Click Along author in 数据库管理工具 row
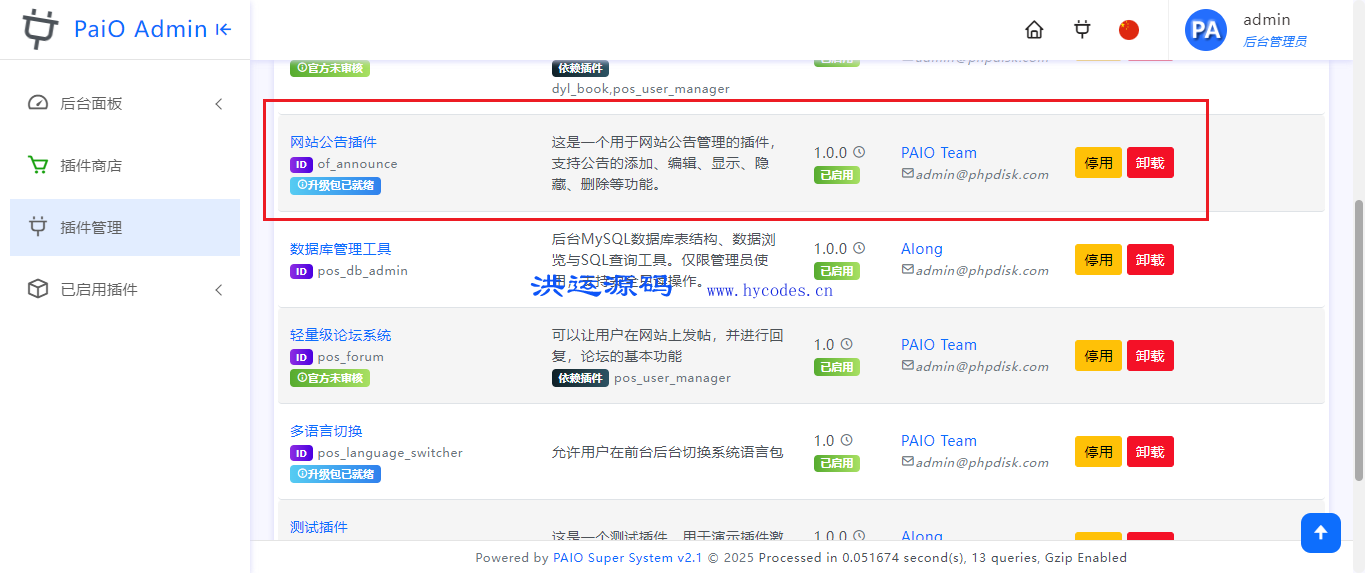 point(922,249)
